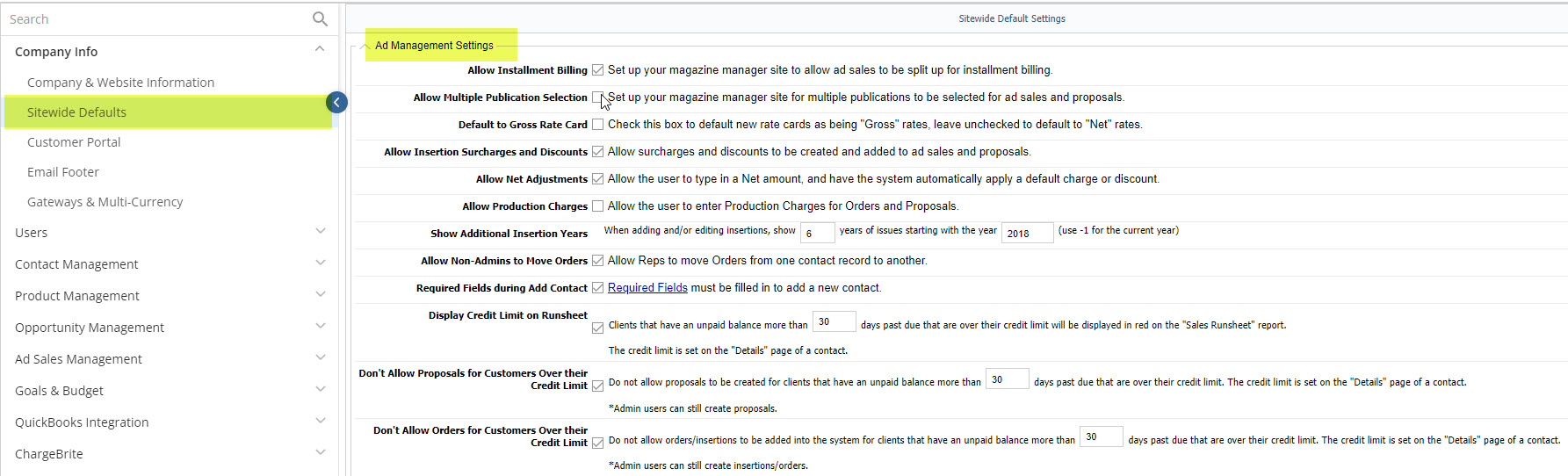
Task: Toggle Don't Allow Orders Over Credit Limit
Action: [x=597, y=444]
